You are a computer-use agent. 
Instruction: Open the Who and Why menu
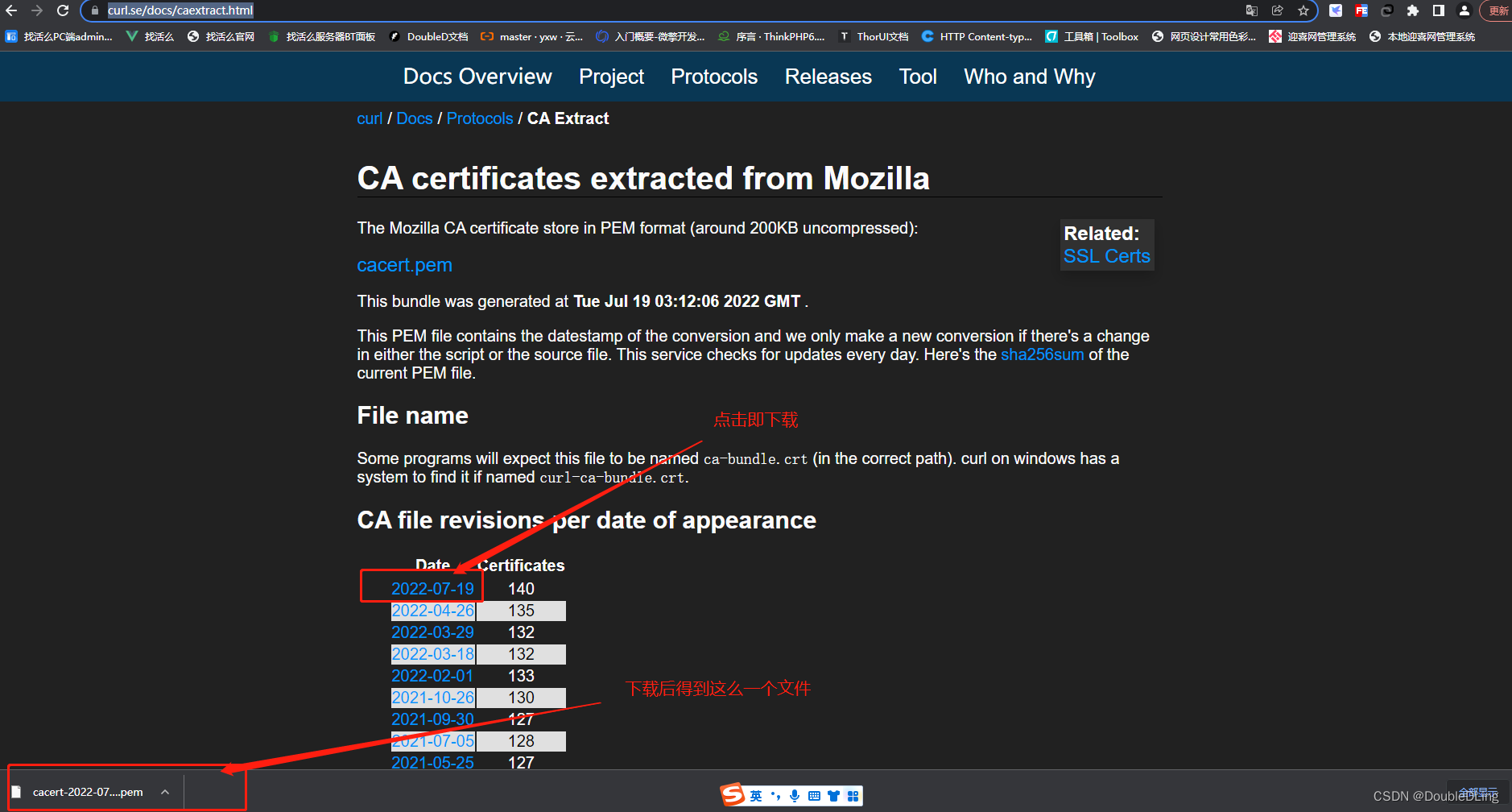coord(1030,77)
